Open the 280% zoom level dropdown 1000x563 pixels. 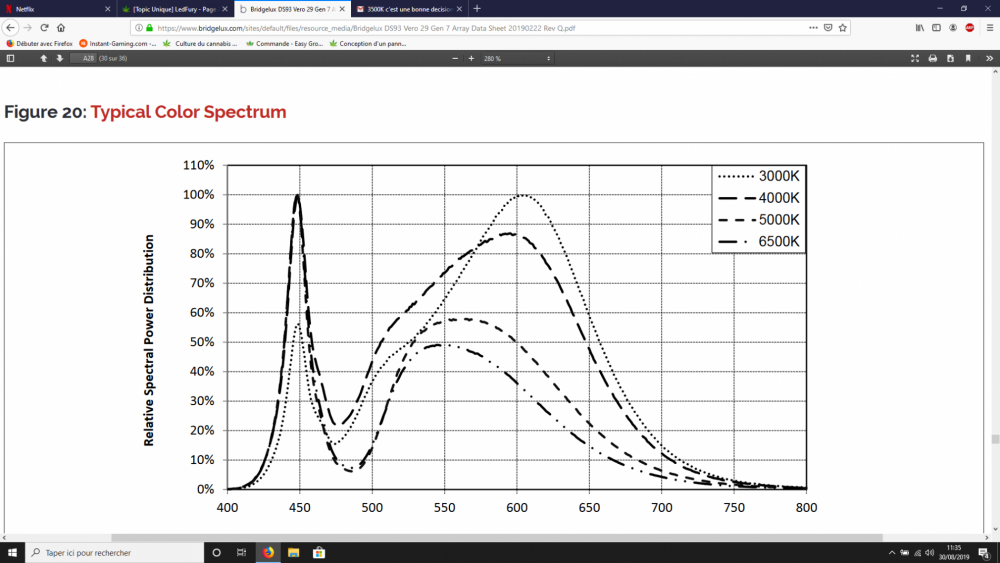pos(517,58)
